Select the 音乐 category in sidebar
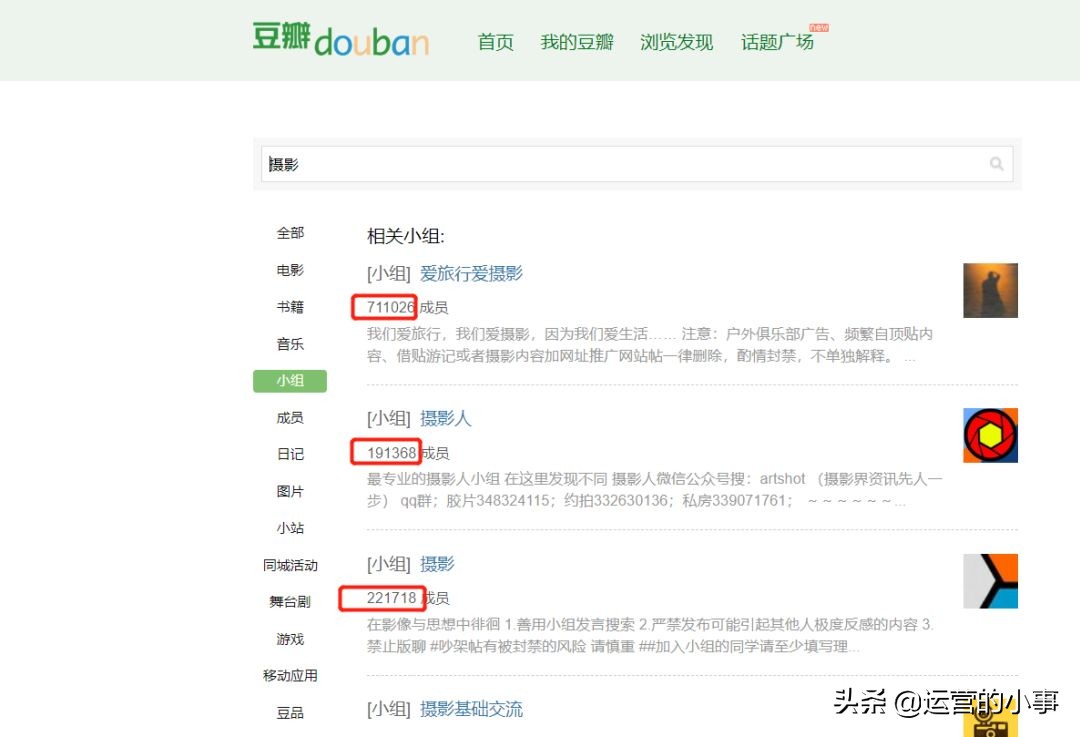 point(289,343)
